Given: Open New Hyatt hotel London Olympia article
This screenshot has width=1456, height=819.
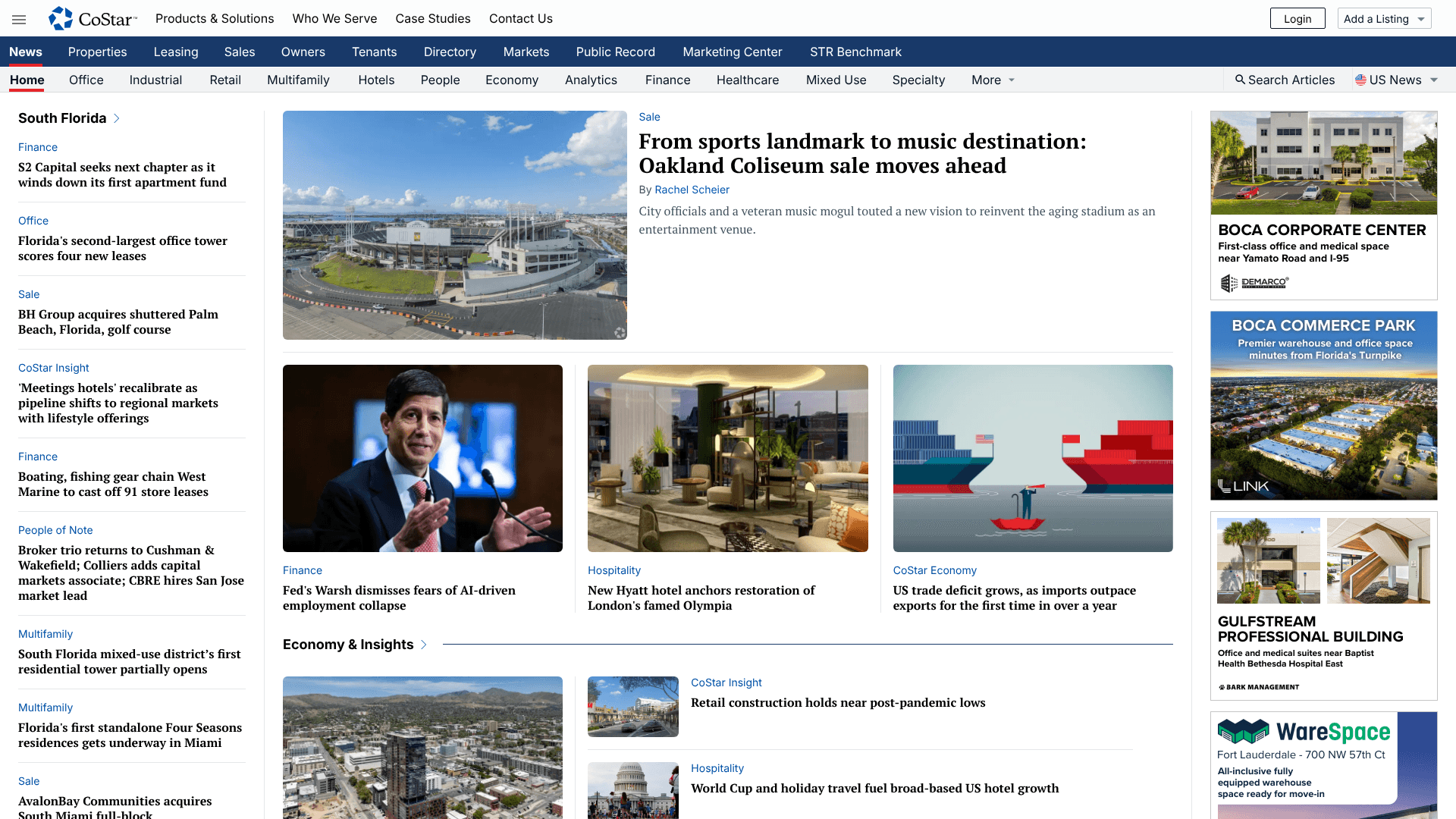Looking at the screenshot, I should point(701,598).
